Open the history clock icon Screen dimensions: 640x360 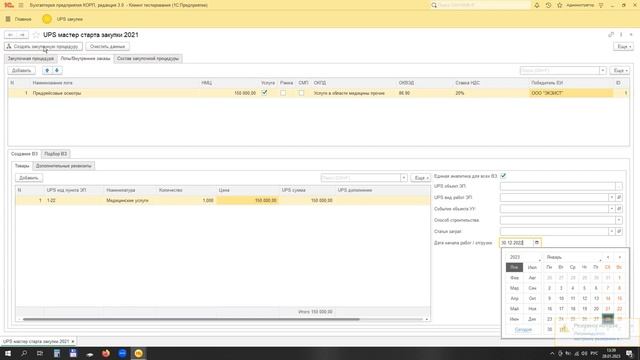[548, 5]
